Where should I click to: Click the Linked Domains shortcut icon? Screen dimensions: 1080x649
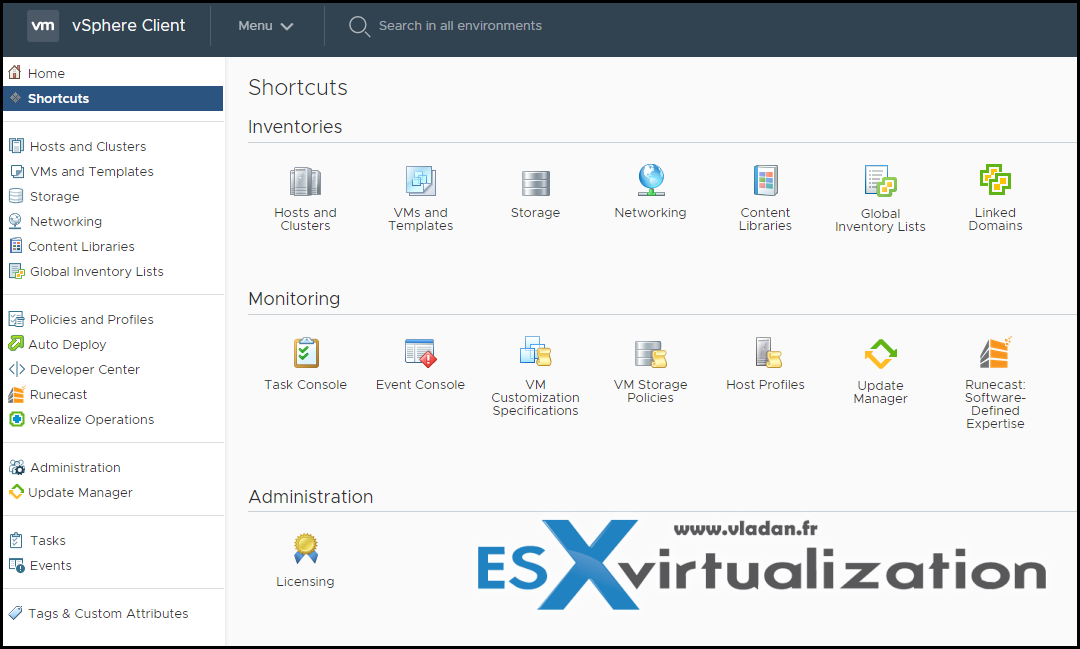[995, 180]
